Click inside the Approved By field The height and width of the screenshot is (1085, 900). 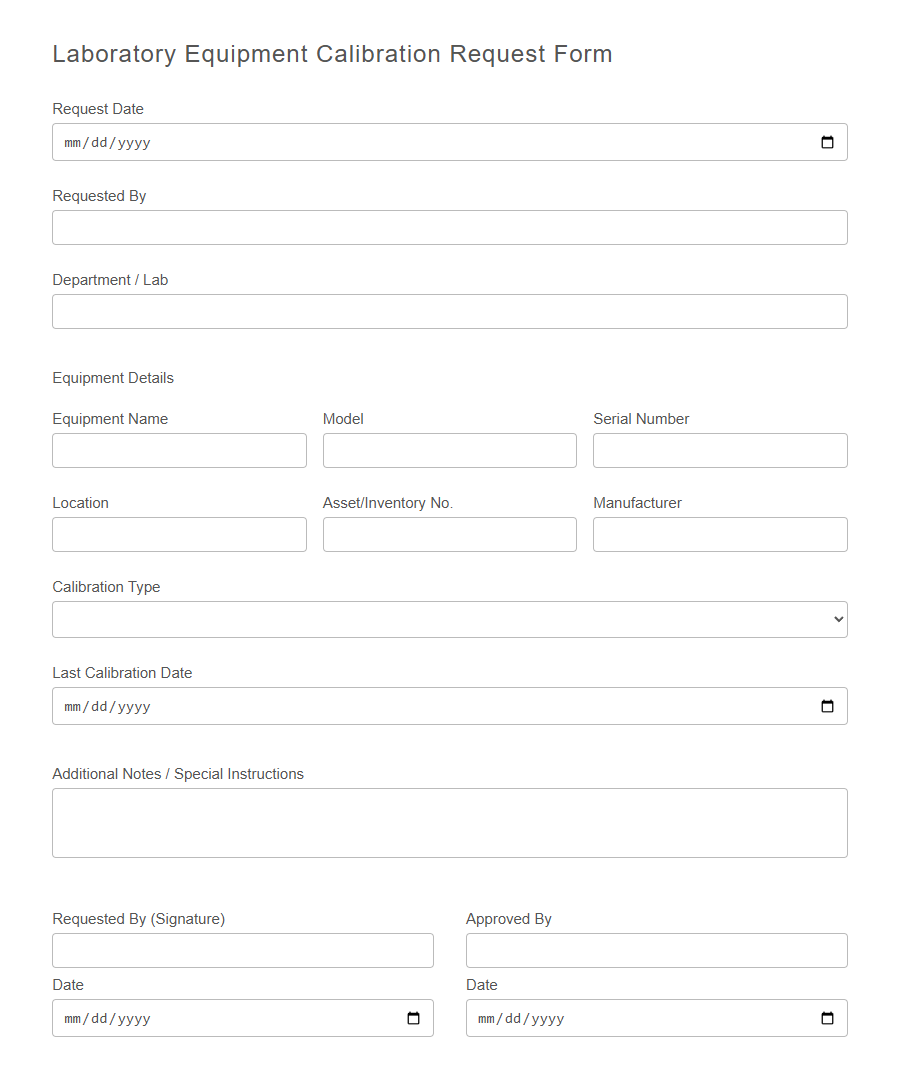(656, 950)
